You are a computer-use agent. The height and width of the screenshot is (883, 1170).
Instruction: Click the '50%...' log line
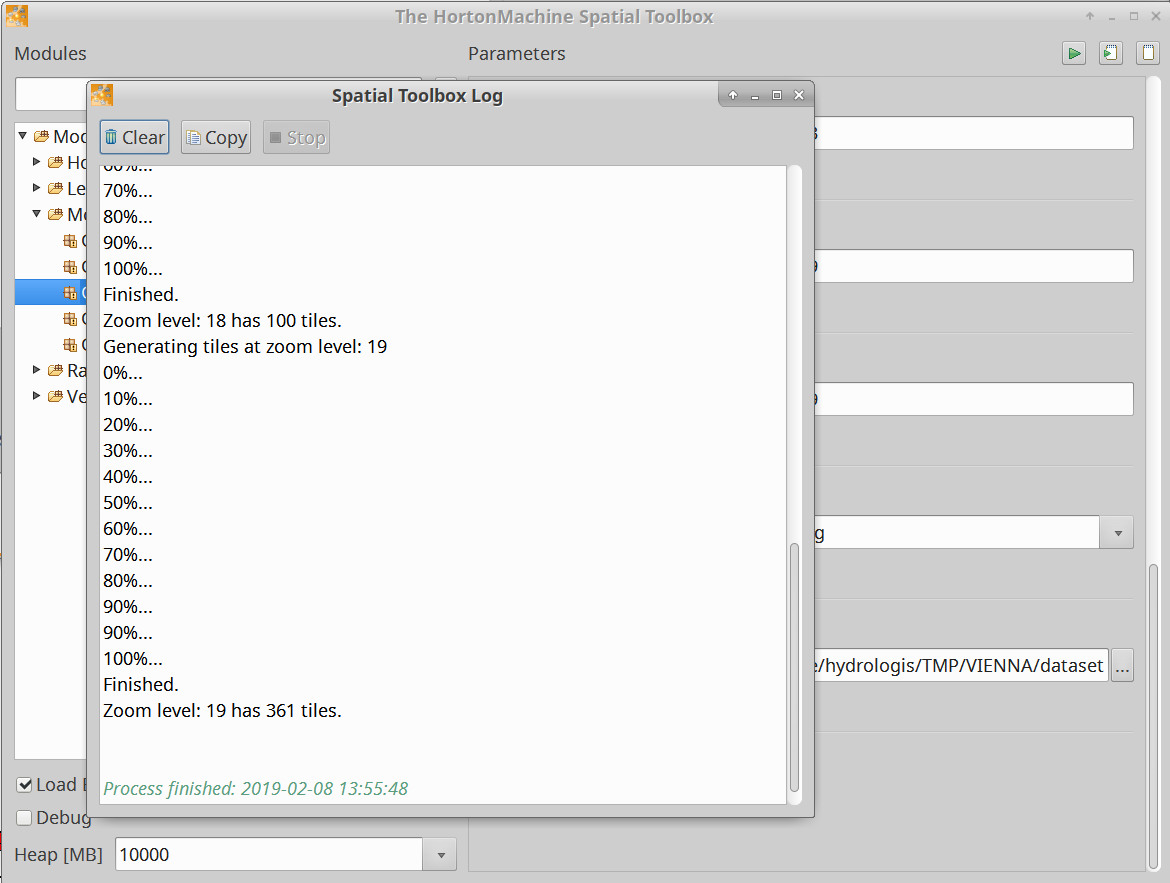click(x=128, y=503)
